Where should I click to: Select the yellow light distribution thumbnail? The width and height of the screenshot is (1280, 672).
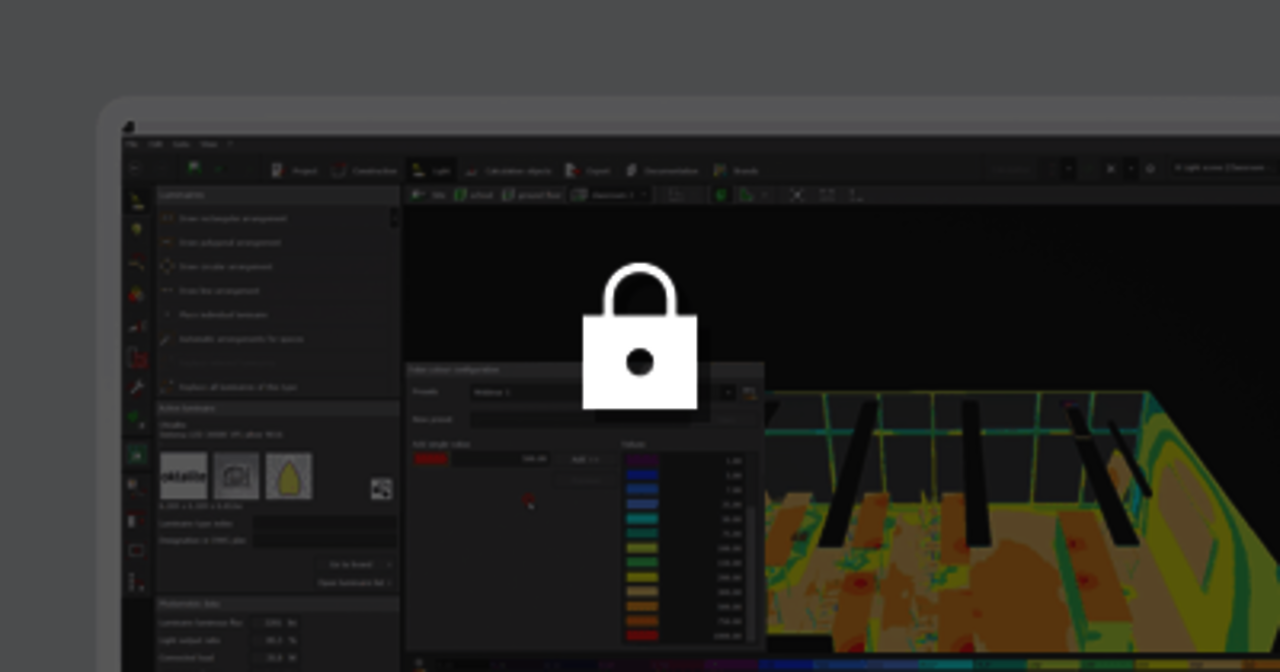[288, 477]
